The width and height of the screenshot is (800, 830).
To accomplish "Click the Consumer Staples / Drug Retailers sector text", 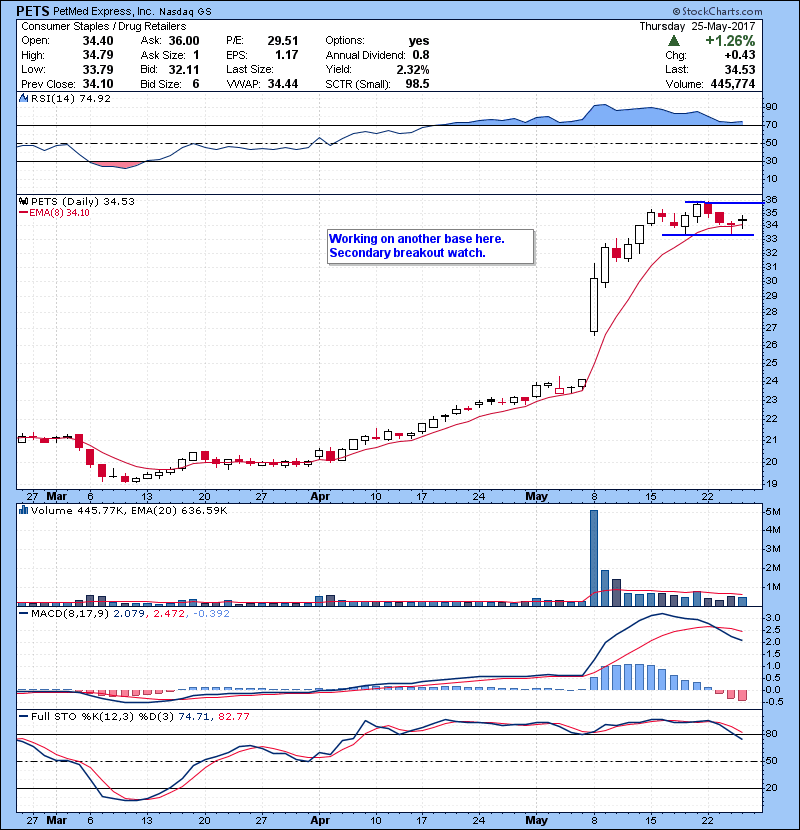I will [x=104, y=26].
